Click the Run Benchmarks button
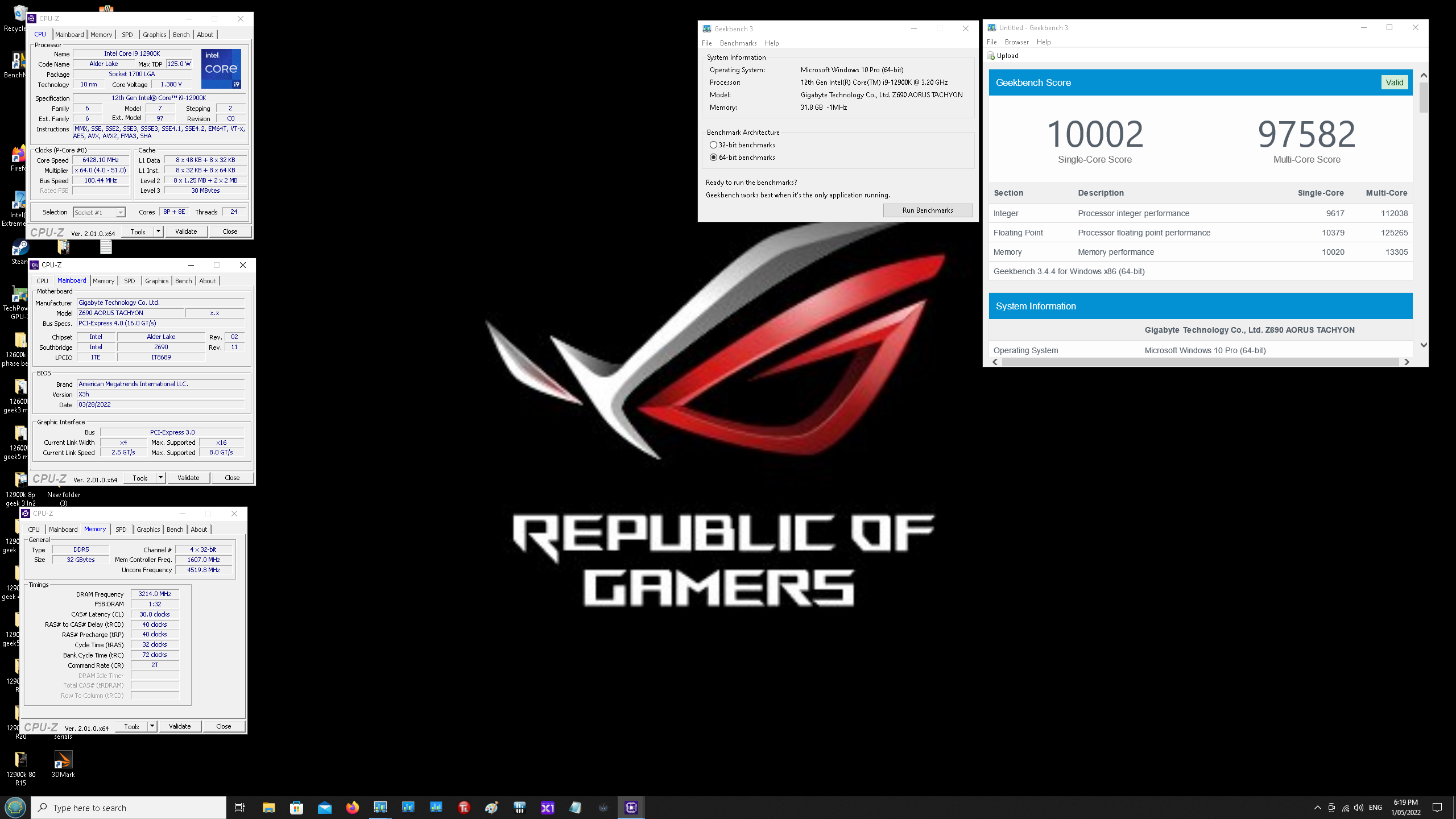 928,210
